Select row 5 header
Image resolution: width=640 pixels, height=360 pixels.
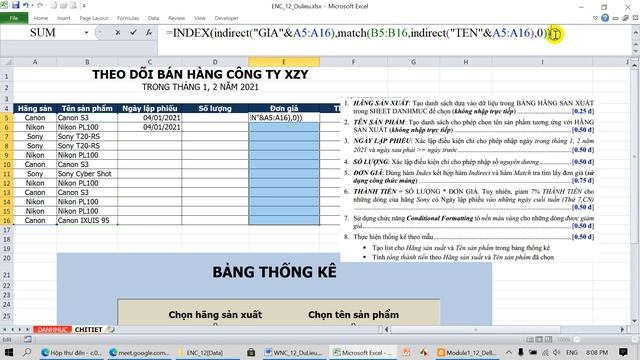(x=7, y=118)
